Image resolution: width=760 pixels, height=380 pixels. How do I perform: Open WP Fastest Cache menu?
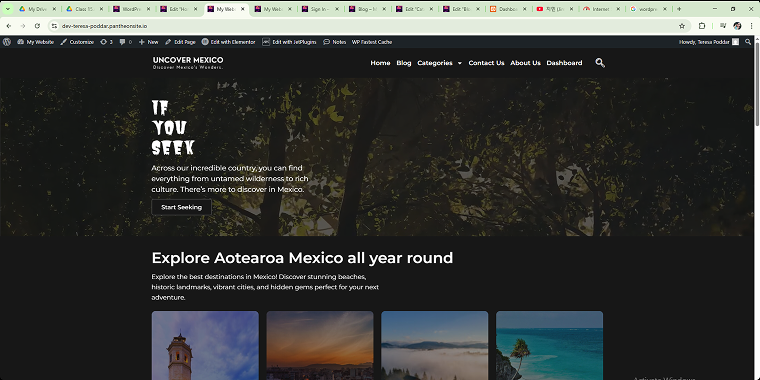[x=372, y=42]
